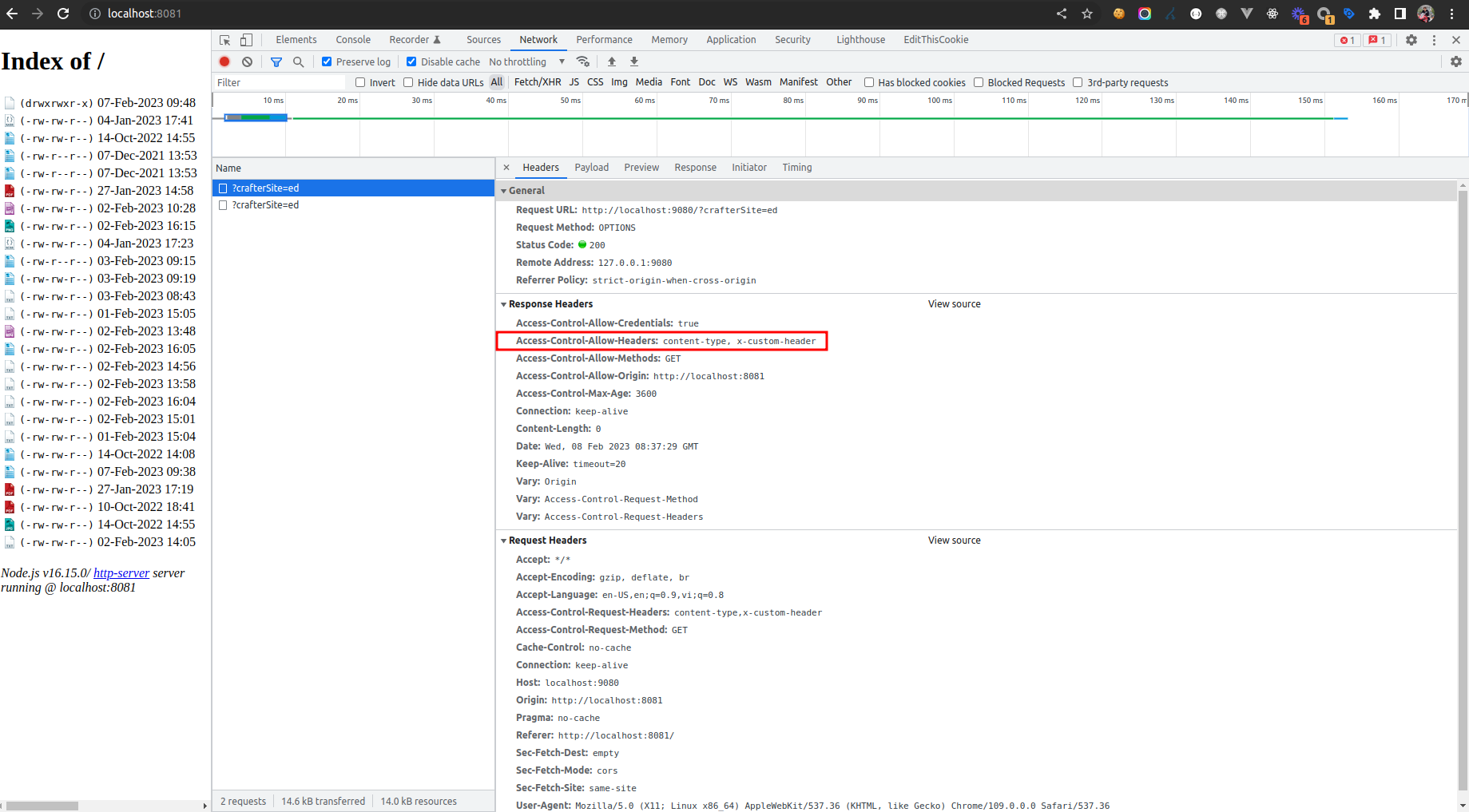This screenshot has height=812, width=1469.
Task: Enable Hide data URLs filtering
Action: point(408,82)
